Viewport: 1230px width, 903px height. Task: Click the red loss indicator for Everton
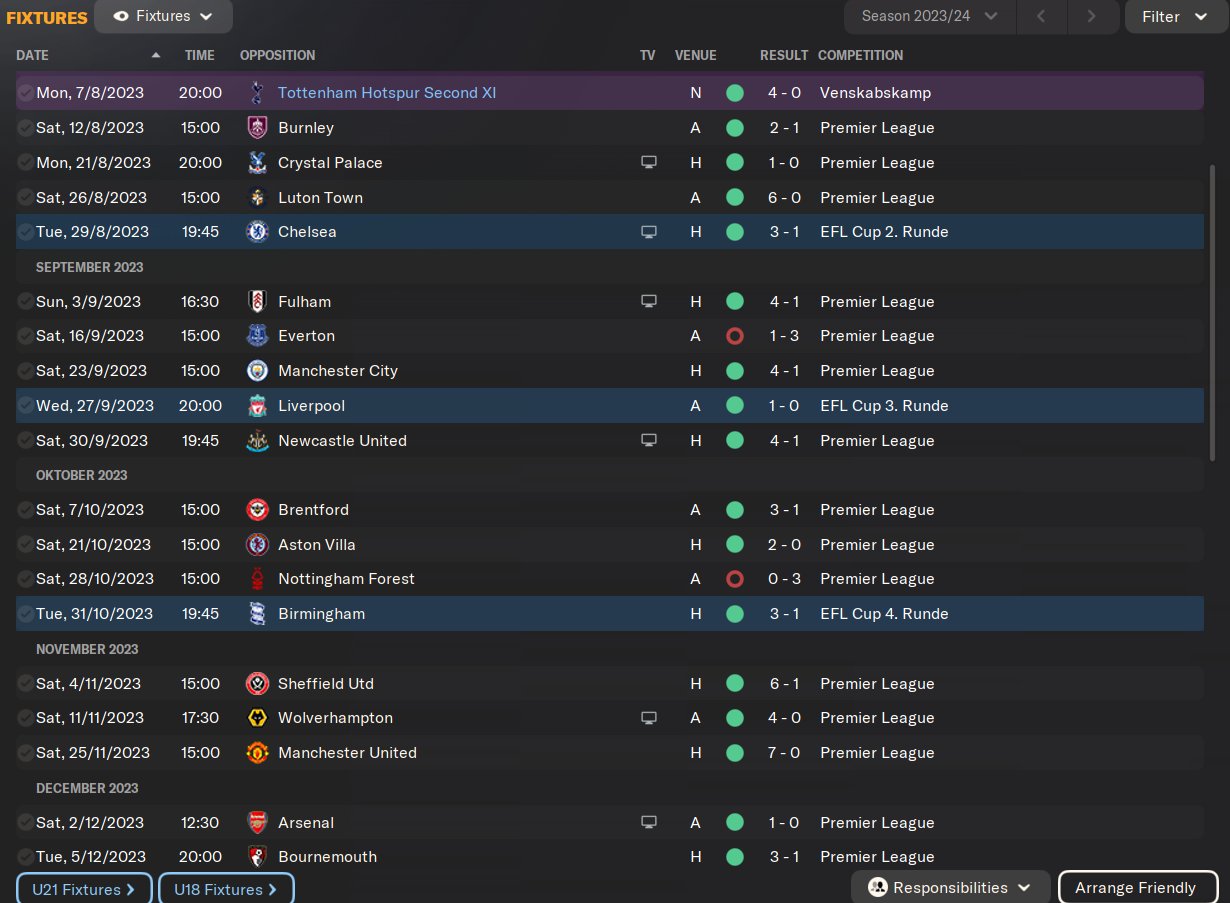[x=735, y=336]
